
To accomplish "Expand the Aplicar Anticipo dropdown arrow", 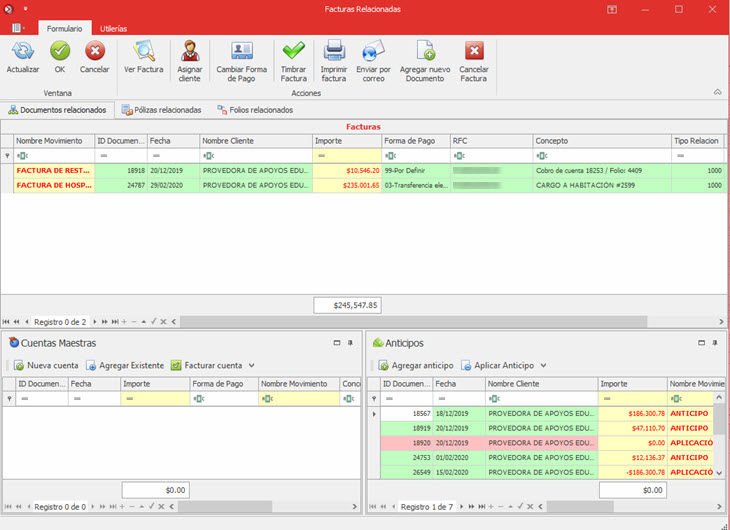I will (x=543, y=366).
